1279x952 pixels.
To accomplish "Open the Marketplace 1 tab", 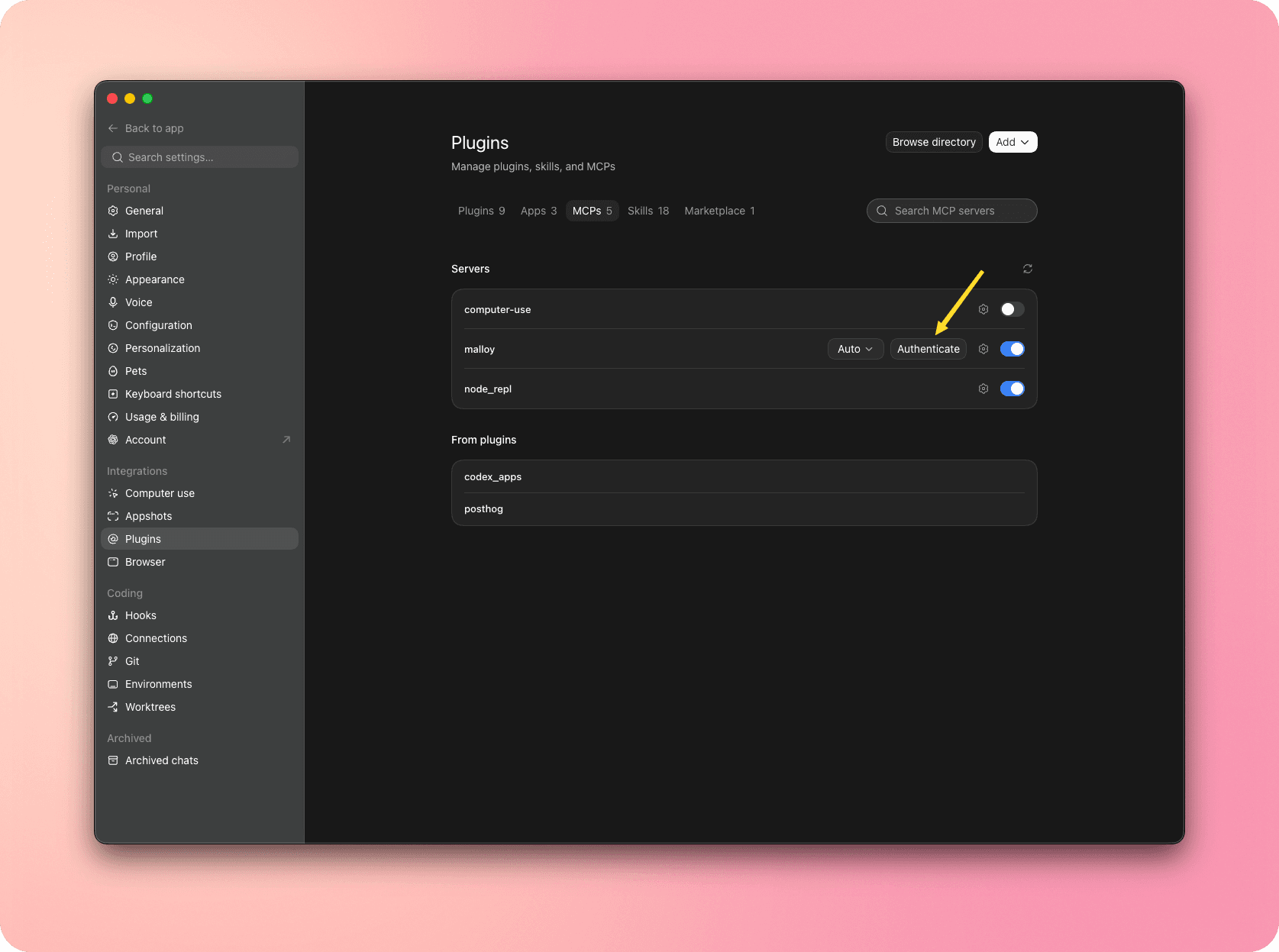I will pos(719,211).
